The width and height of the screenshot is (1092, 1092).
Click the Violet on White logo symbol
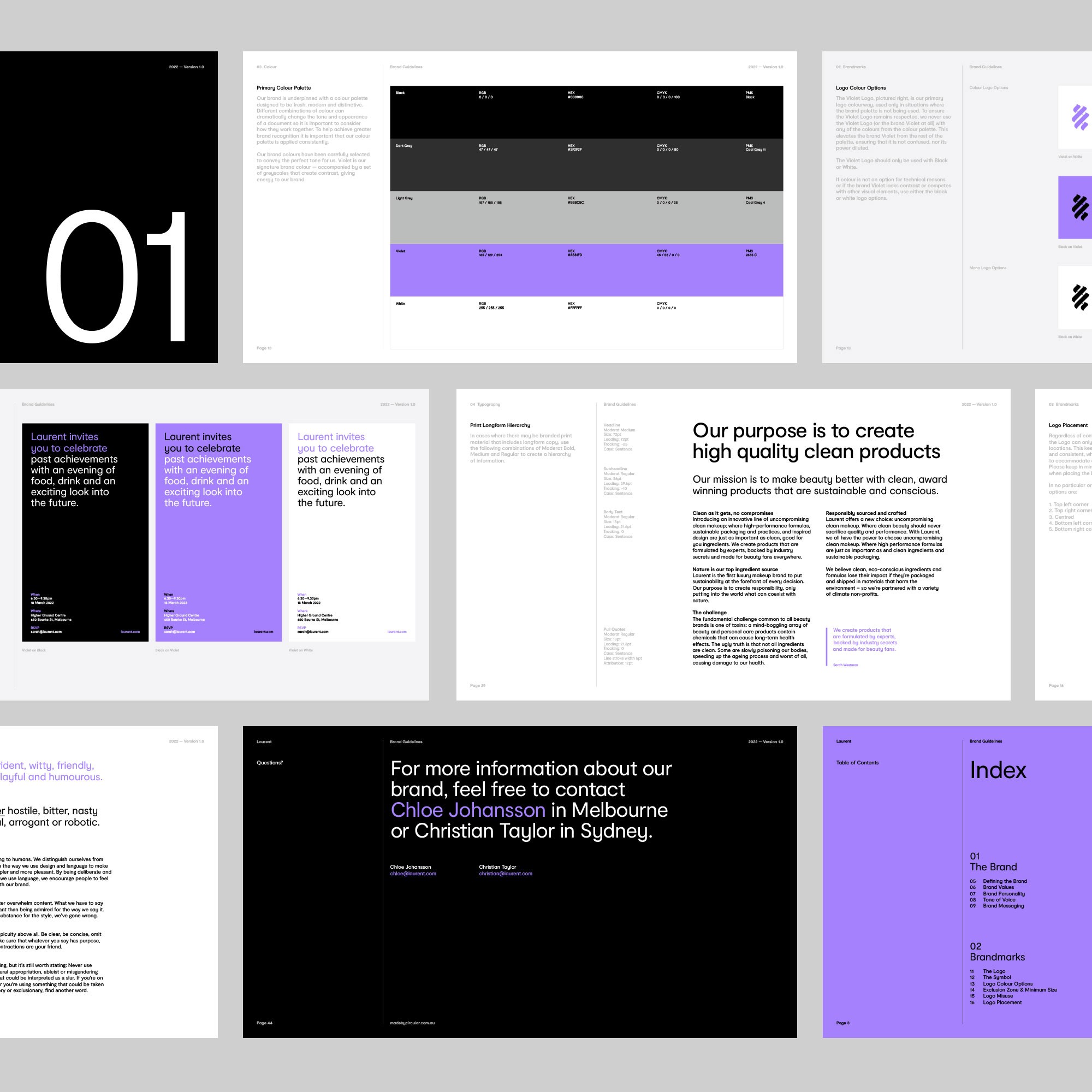(x=1081, y=117)
